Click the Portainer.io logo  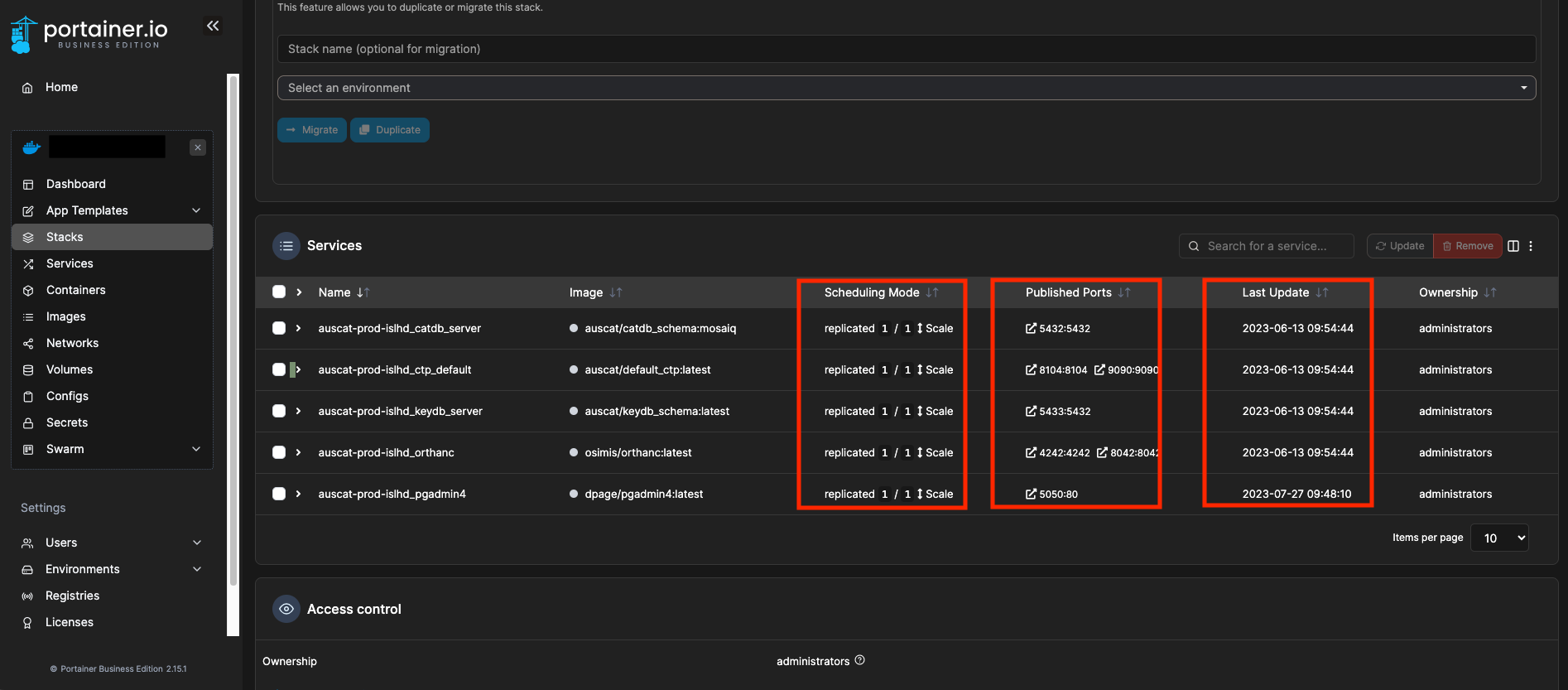(x=89, y=34)
